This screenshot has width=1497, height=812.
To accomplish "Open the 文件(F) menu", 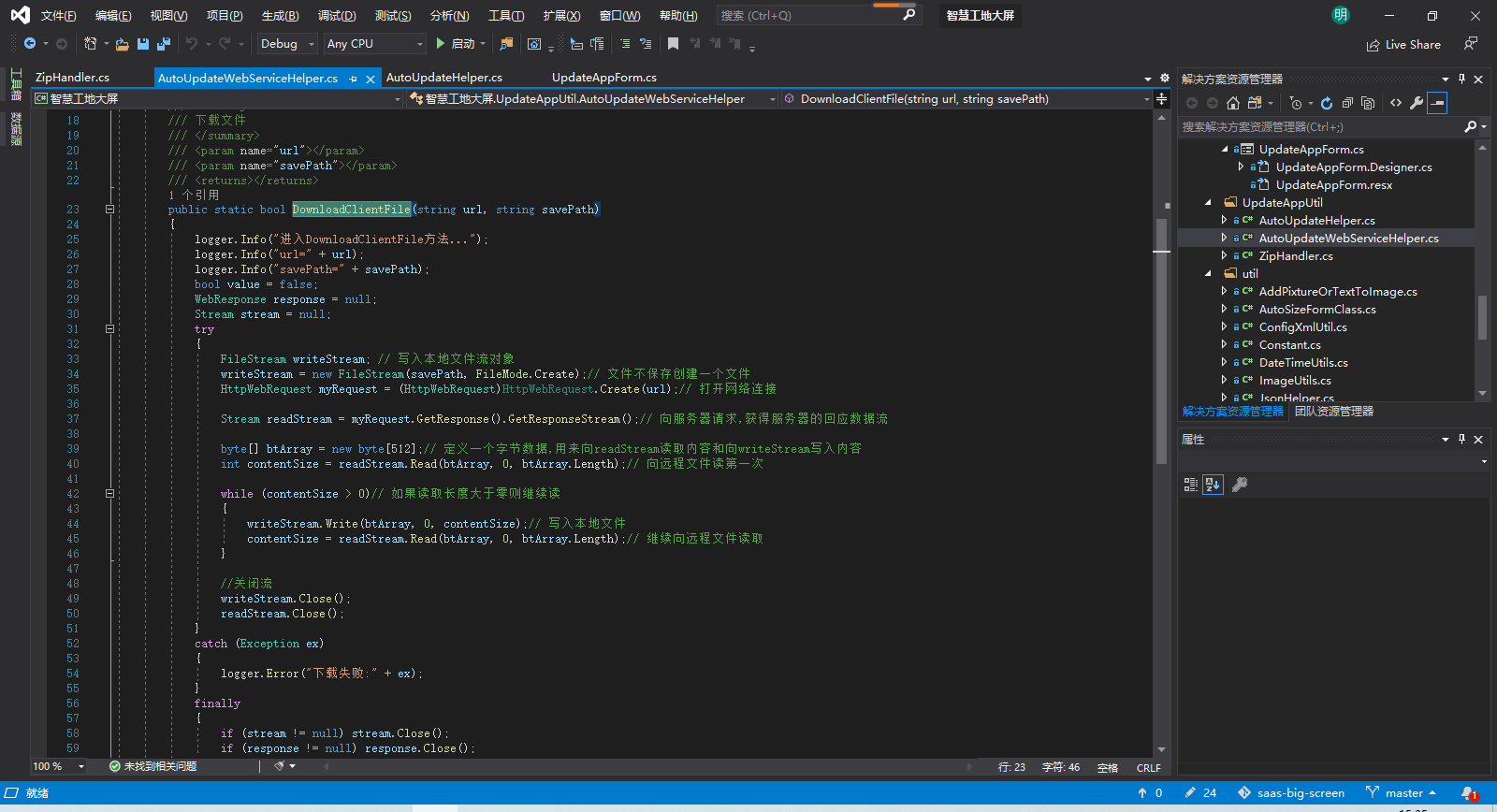I will 58,15.
